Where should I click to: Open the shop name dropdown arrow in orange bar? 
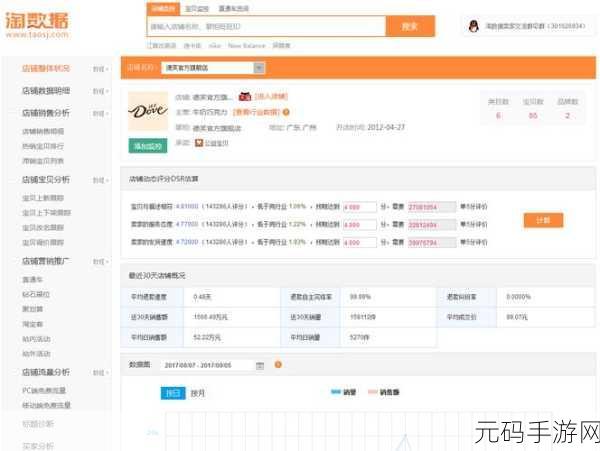click(259, 68)
